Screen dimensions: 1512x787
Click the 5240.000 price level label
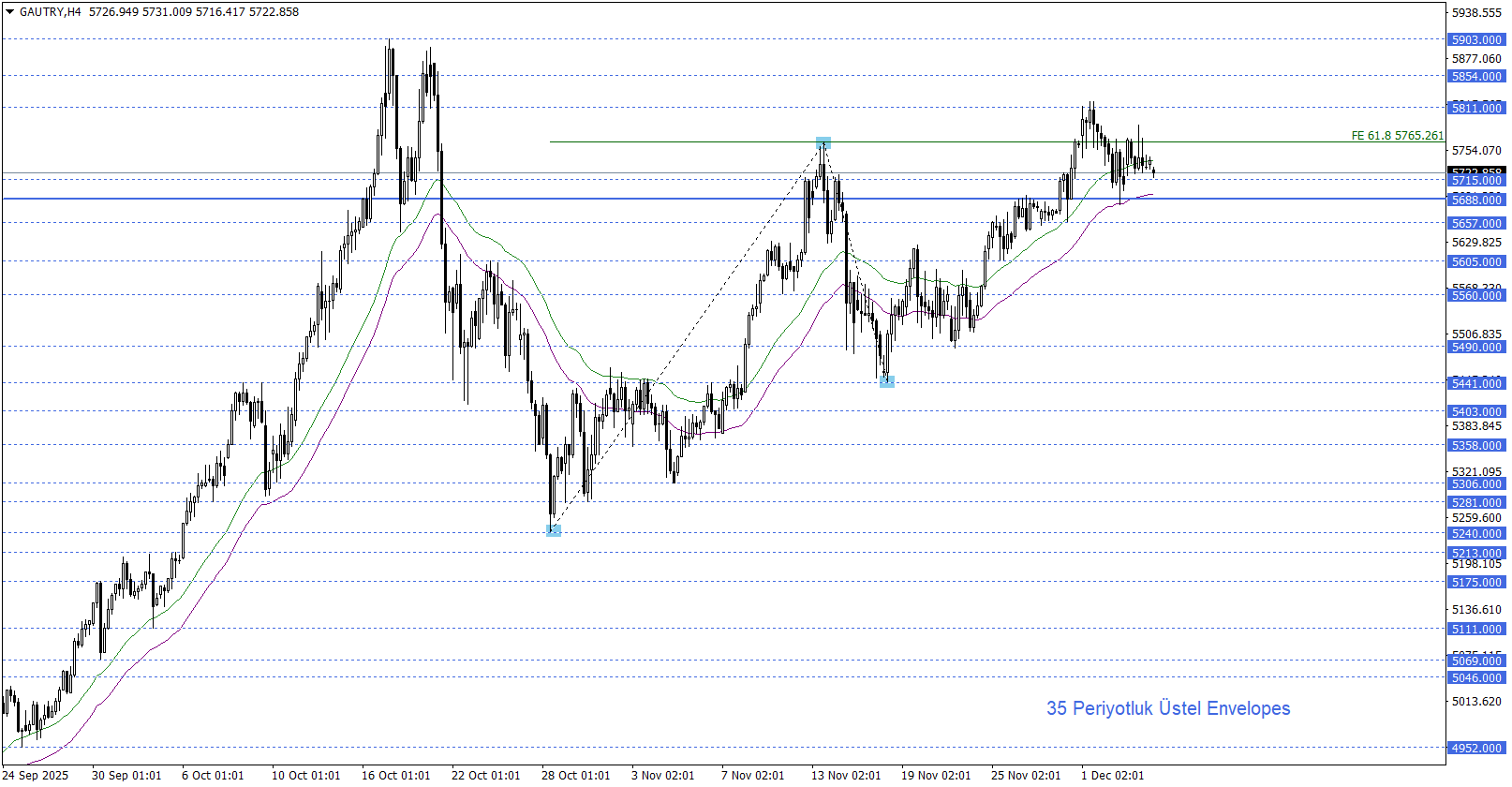[1476, 534]
